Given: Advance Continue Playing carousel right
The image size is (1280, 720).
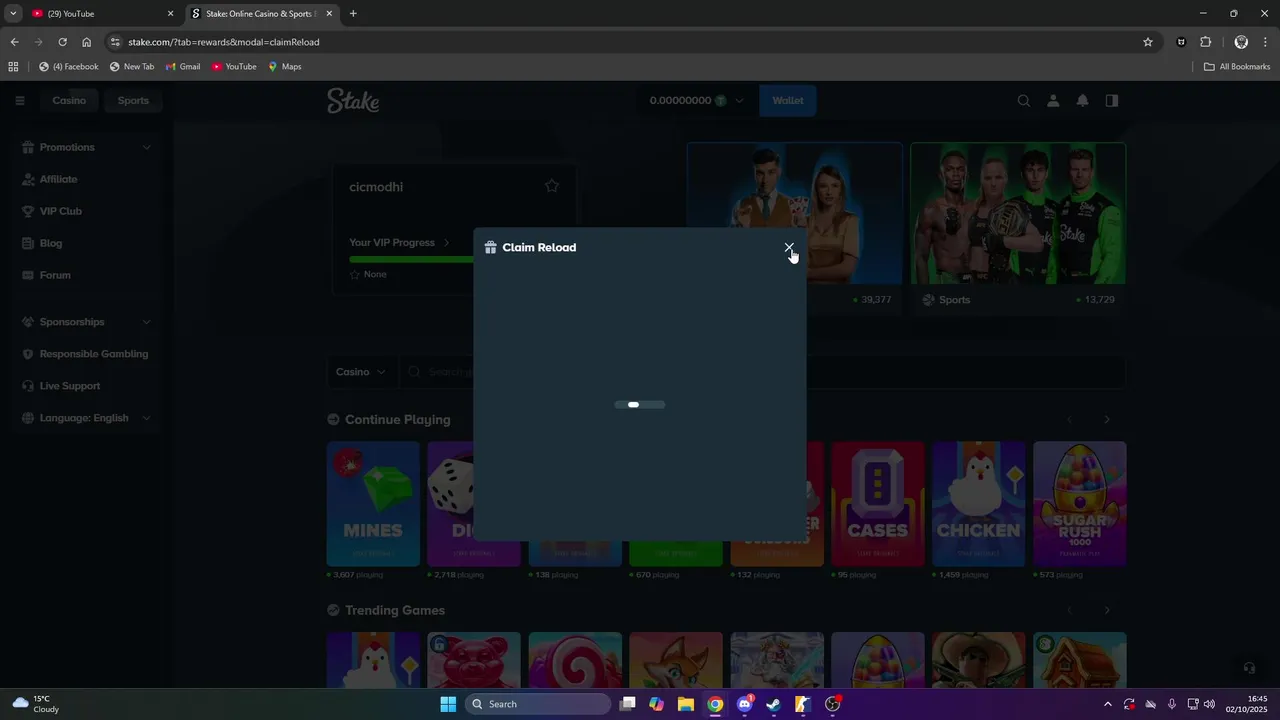Looking at the screenshot, I should point(1107,420).
